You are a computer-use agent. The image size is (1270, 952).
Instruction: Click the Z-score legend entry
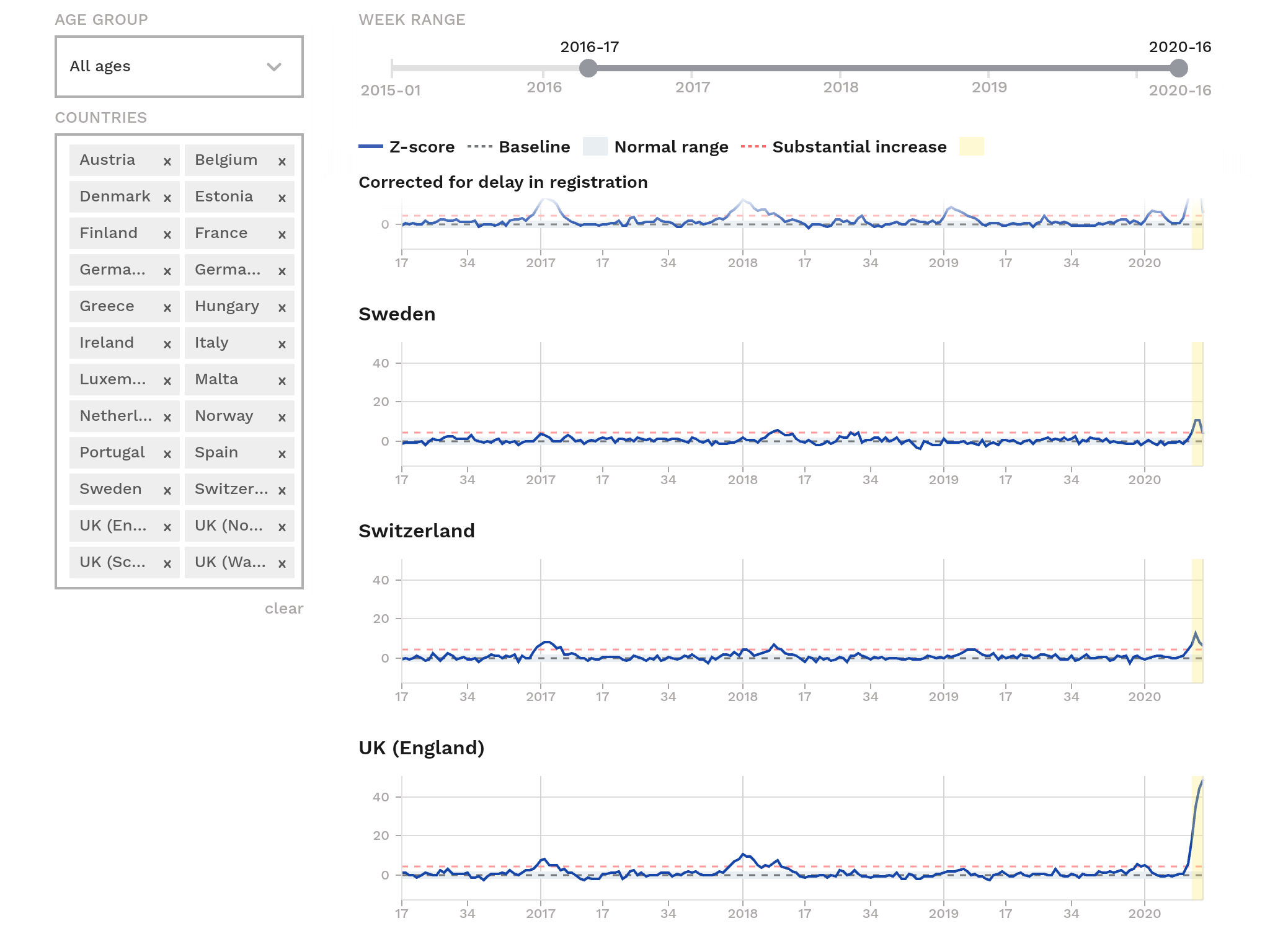(407, 147)
